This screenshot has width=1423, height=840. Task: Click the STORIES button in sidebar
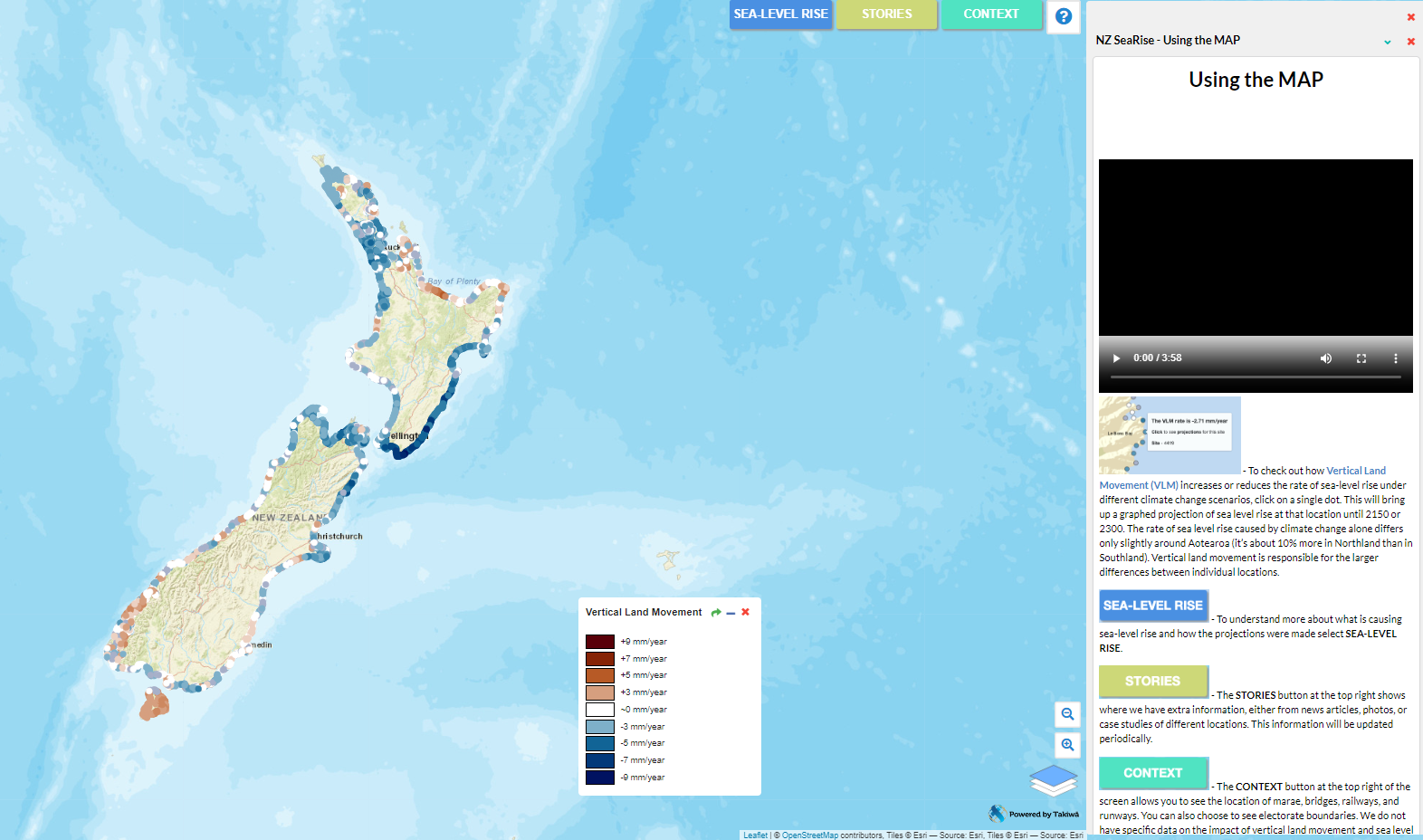pyautogui.click(x=1153, y=681)
